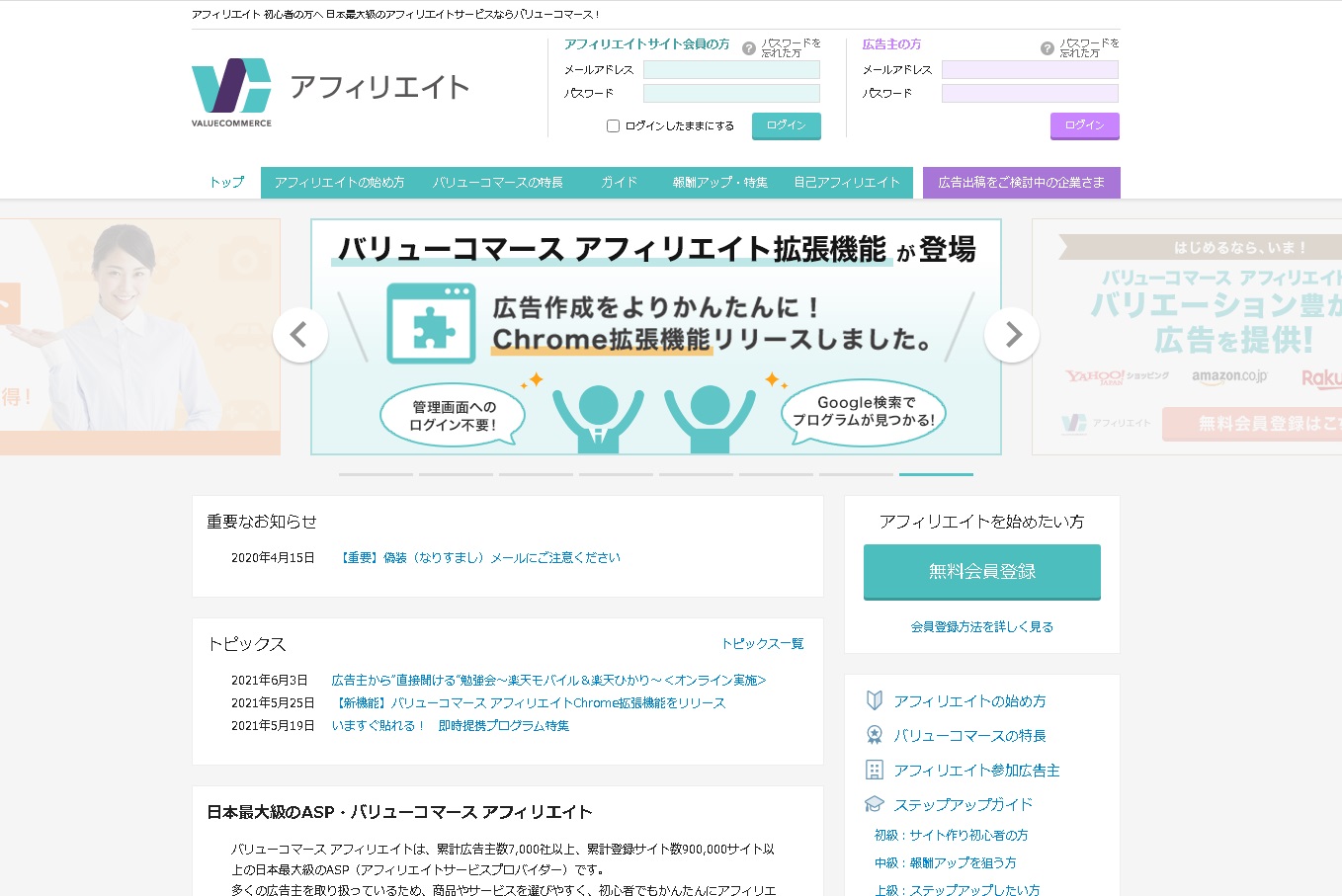Open トピックス一覧 link

pyautogui.click(x=763, y=643)
